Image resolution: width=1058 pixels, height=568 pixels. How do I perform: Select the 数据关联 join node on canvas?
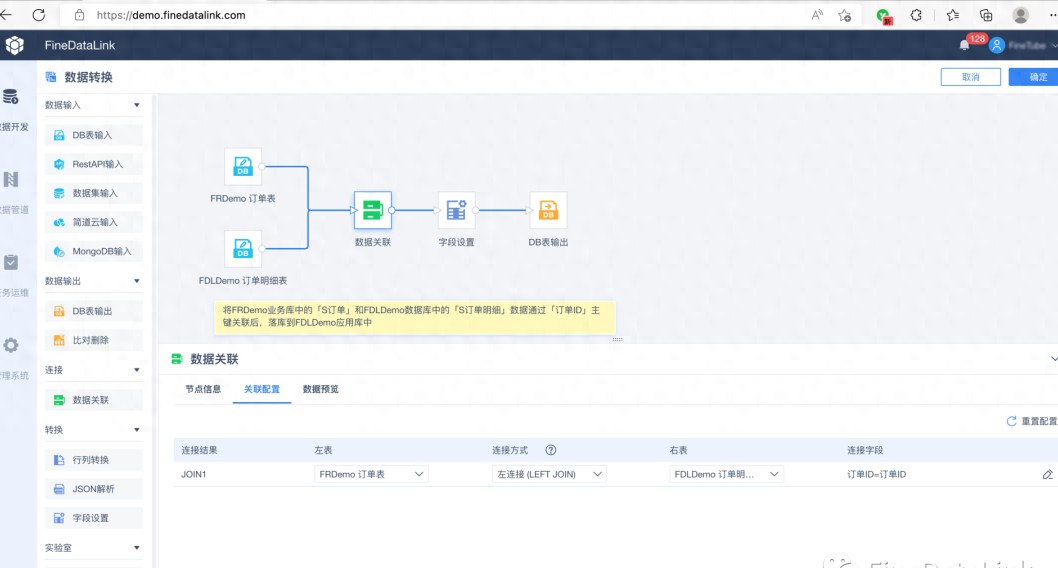coord(372,210)
